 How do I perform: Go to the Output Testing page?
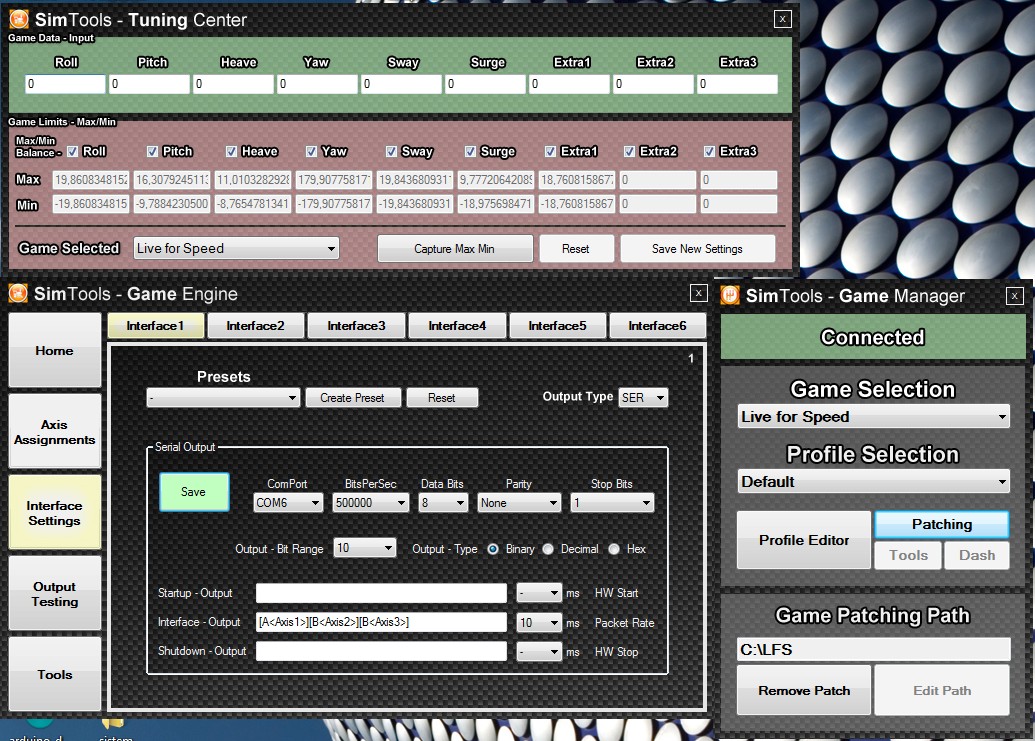tap(54, 594)
